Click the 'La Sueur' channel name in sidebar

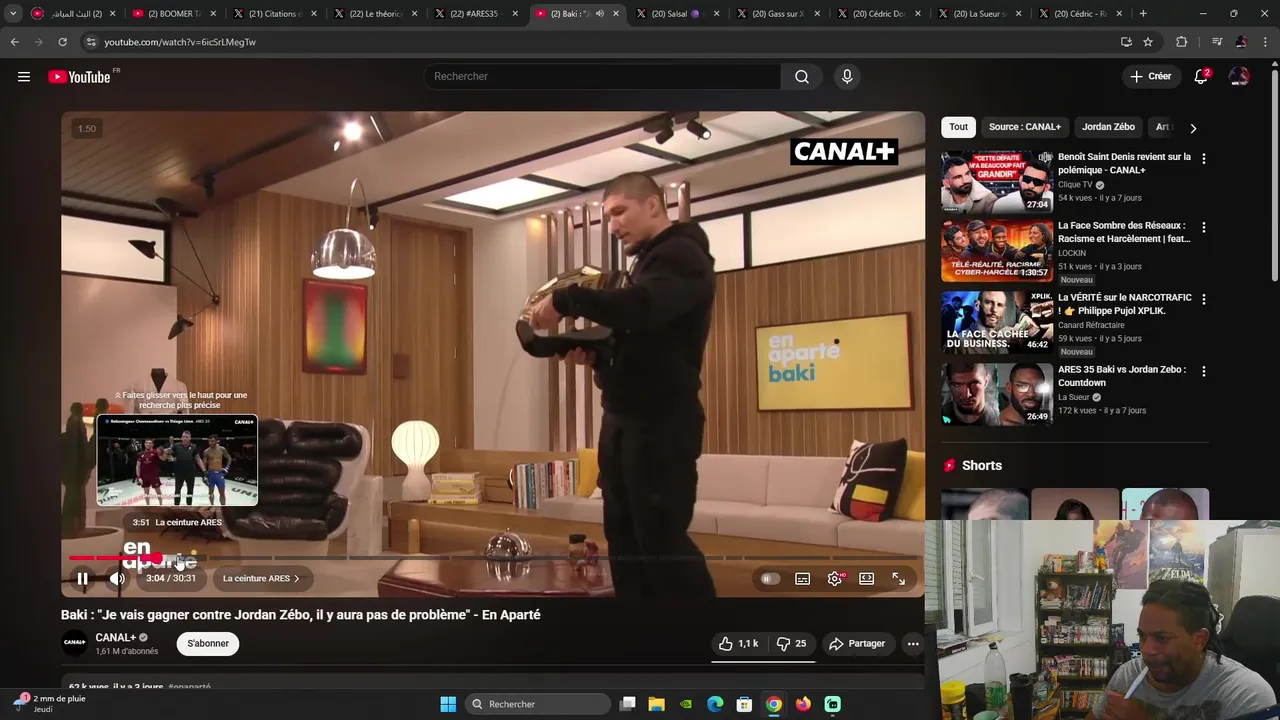pos(1073,397)
